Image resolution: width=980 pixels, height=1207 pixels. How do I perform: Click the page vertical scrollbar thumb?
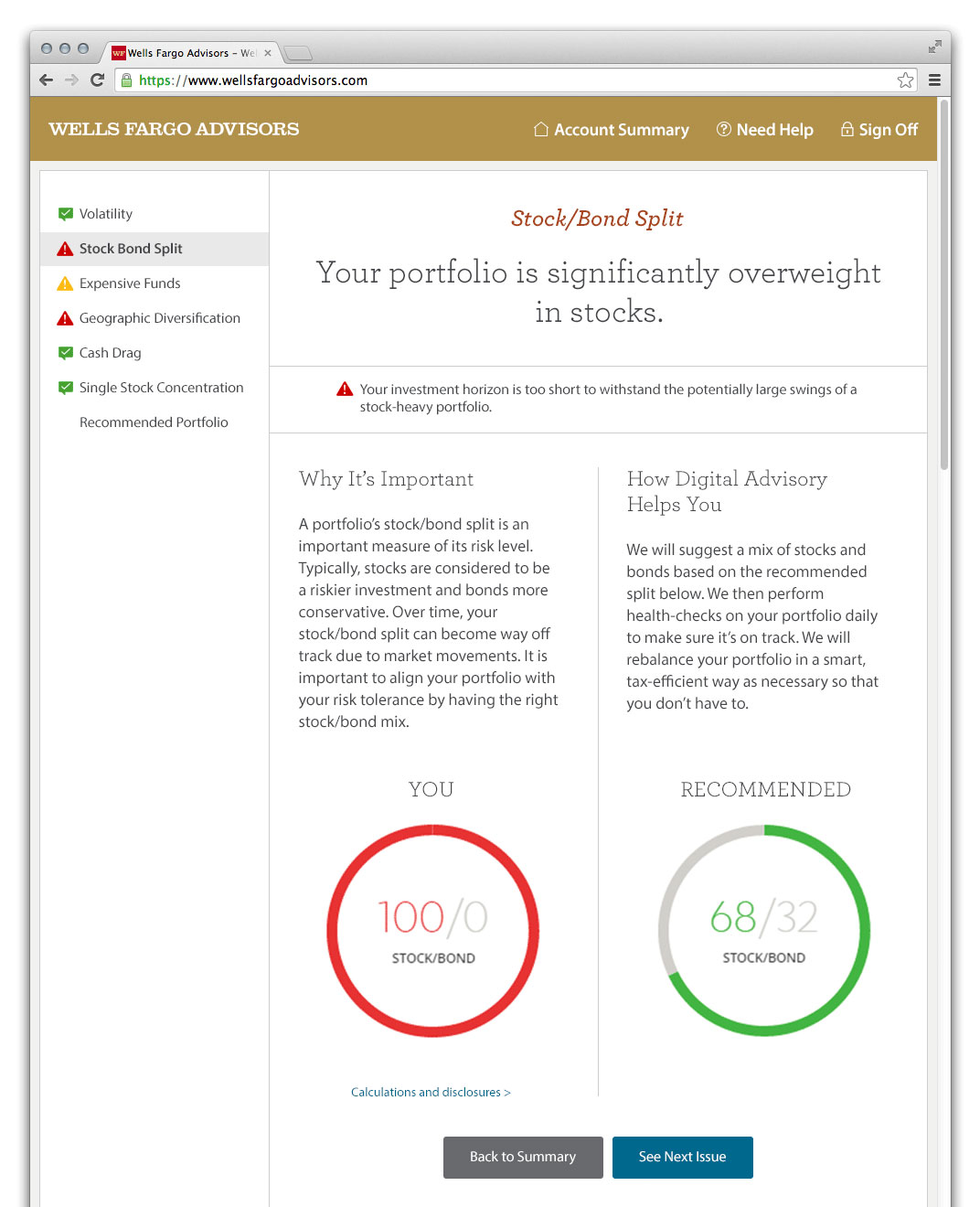944,283
